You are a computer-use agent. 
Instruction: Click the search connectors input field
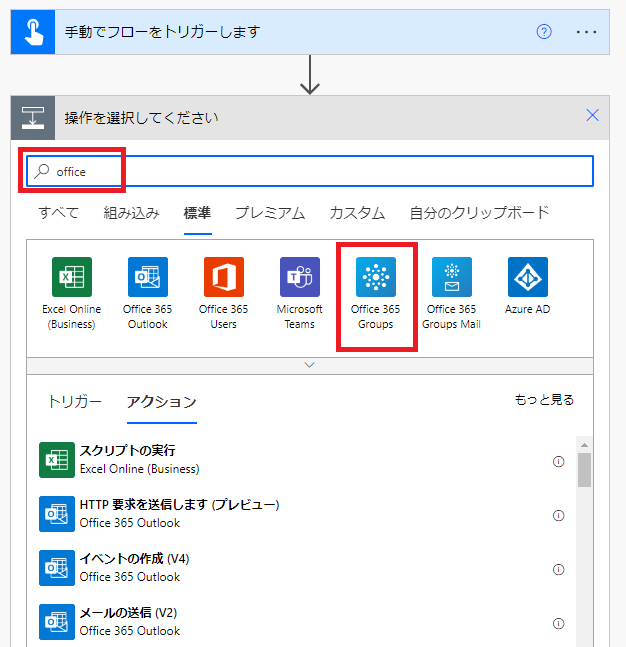coord(320,171)
